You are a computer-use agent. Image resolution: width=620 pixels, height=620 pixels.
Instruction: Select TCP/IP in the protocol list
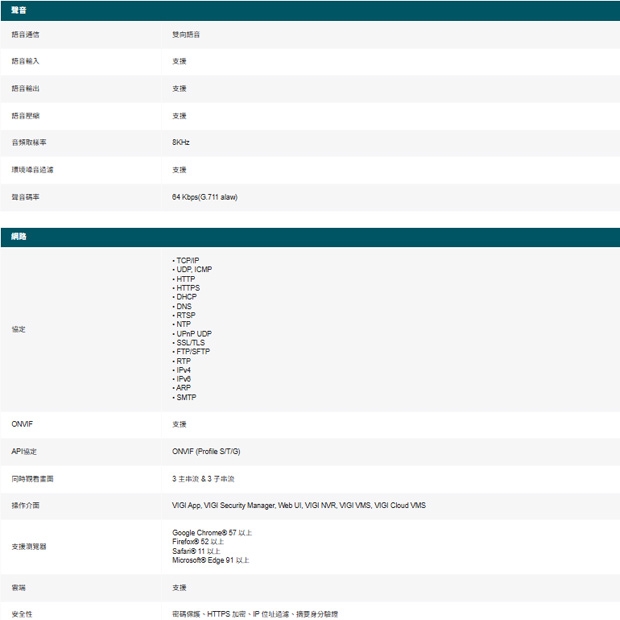(x=189, y=260)
